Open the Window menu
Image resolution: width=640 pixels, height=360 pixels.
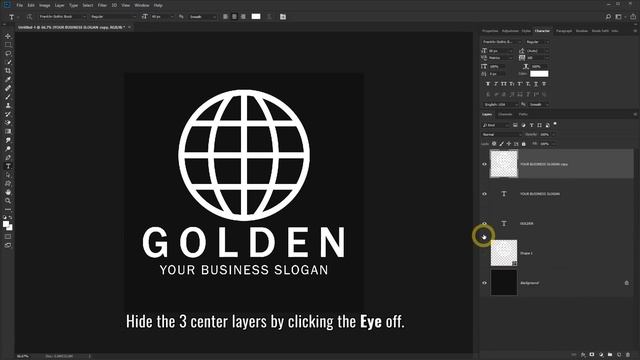pos(142,5)
